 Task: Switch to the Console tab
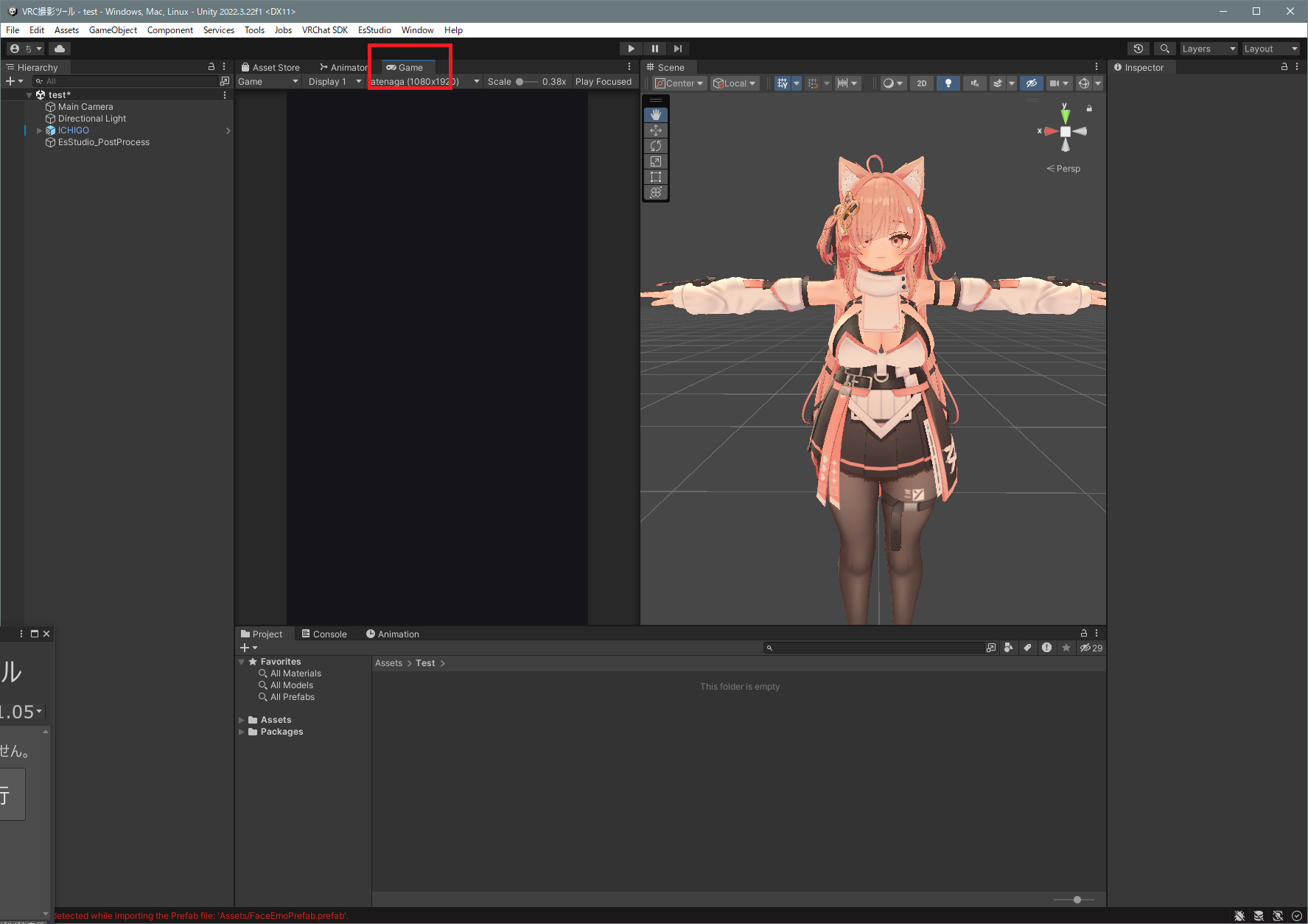(x=324, y=634)
